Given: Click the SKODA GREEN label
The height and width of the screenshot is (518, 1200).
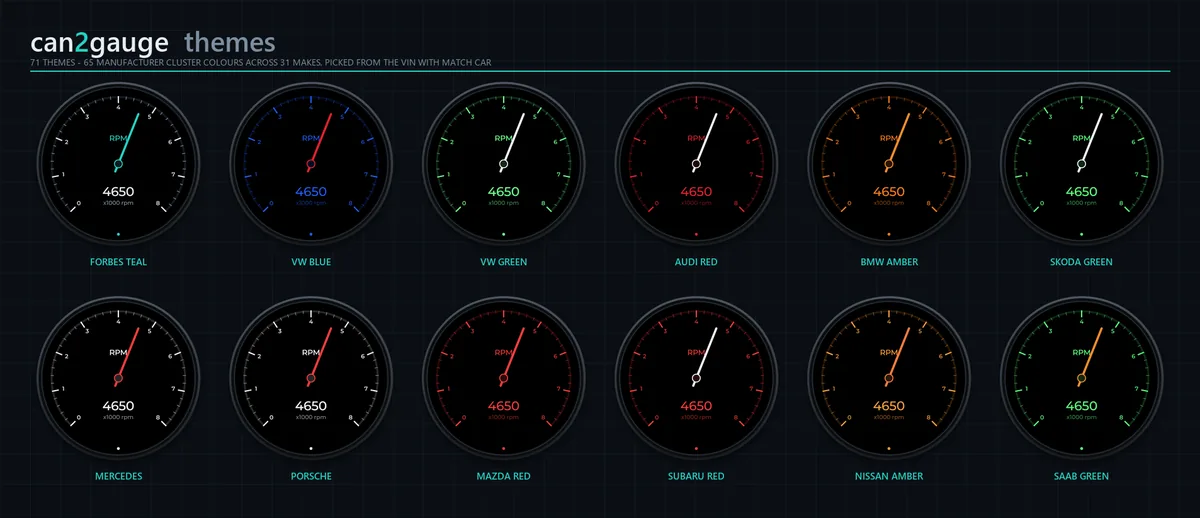Looking at the screenshot, I should pyautogui.click(x=1081, y=262).
